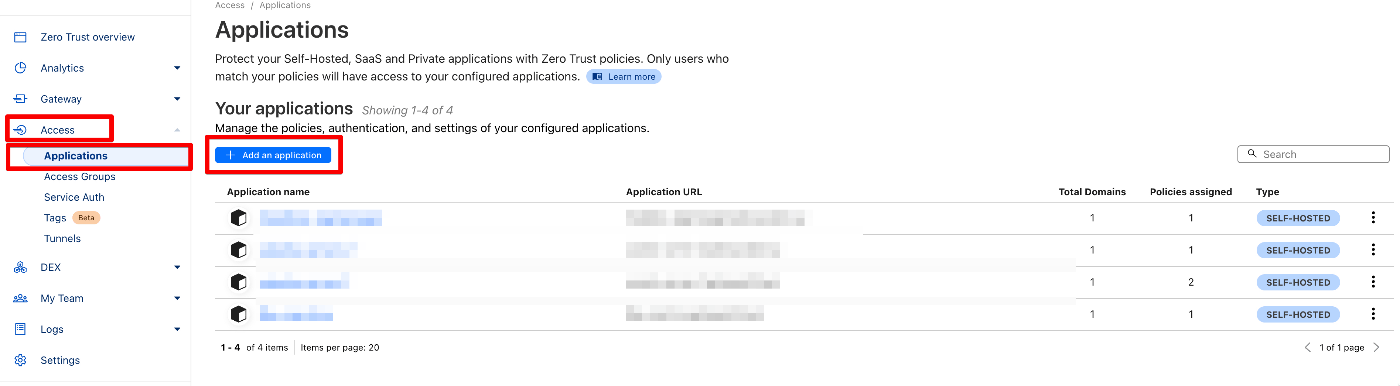
Task: Click the Logs document icon
Action: pyautogui.click(x=20, y=329)
